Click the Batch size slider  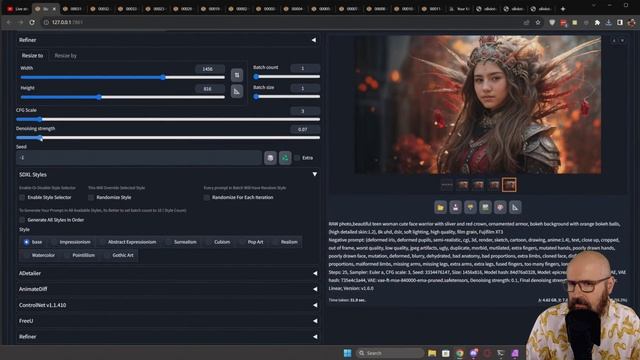(x=287, y=97)
